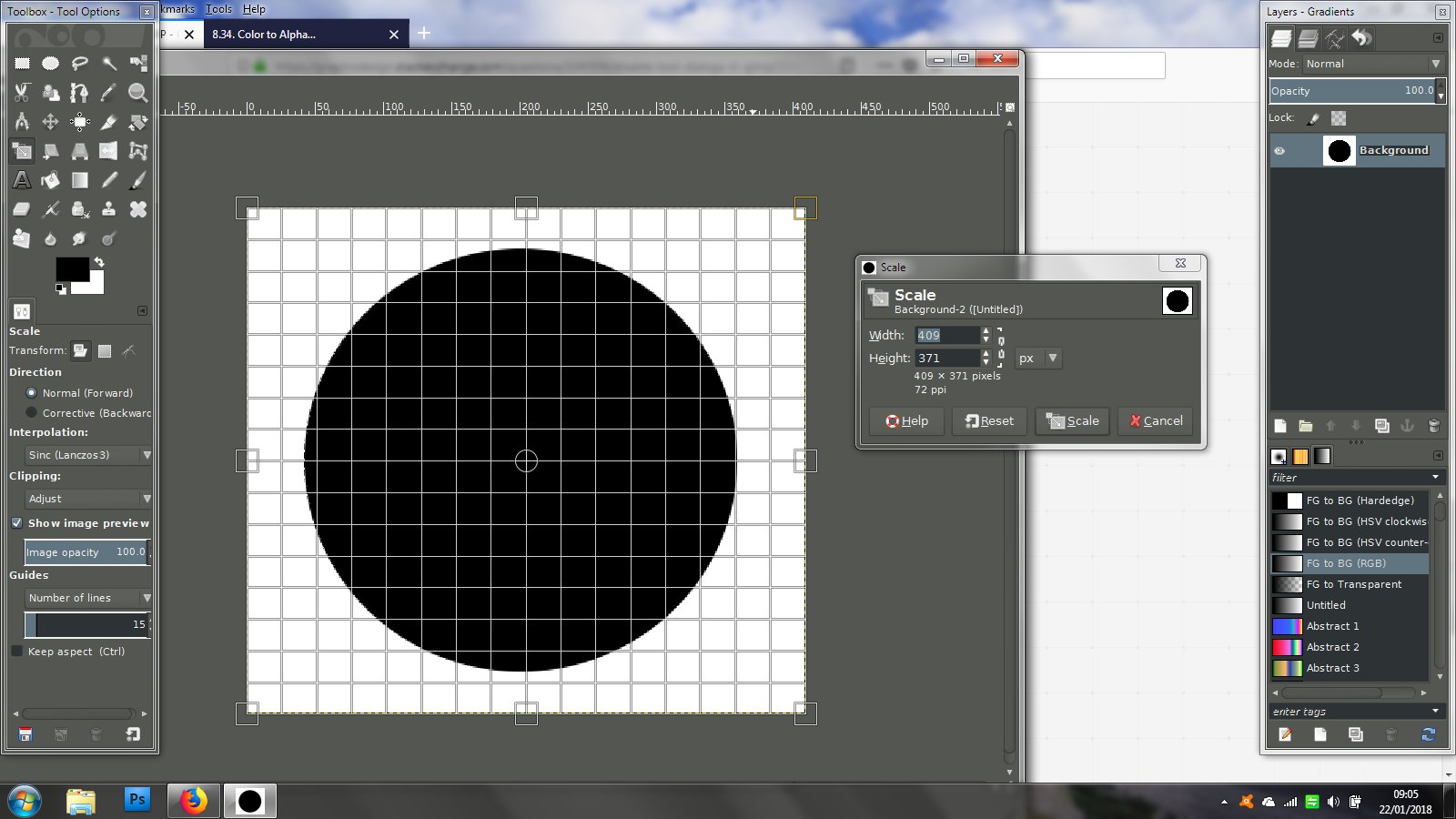1456x819 pixels.
Task: Select the Perspective tool
Action: (80, 151)
